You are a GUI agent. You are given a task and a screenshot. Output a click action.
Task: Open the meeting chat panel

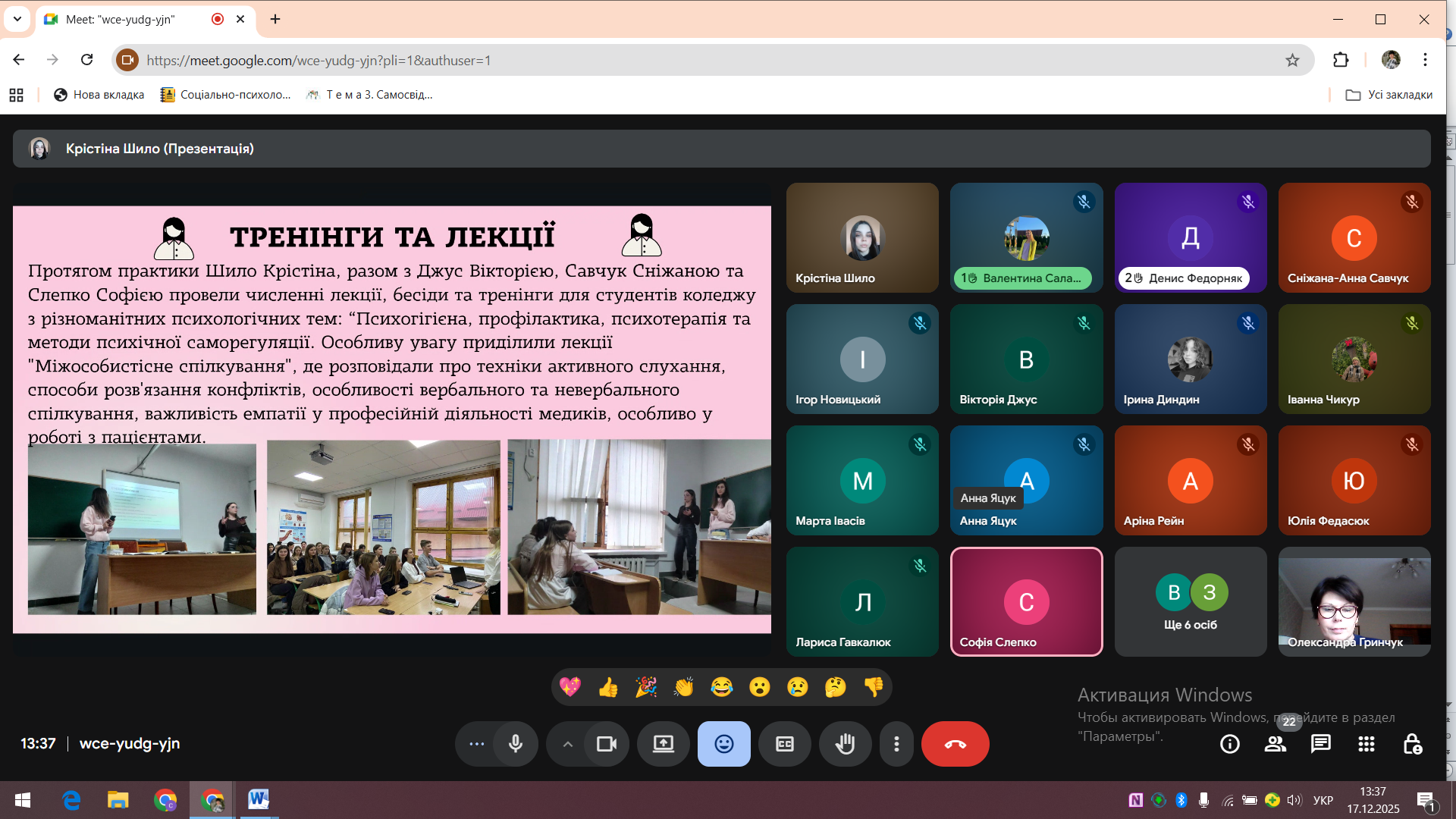tap(1320, 744)
